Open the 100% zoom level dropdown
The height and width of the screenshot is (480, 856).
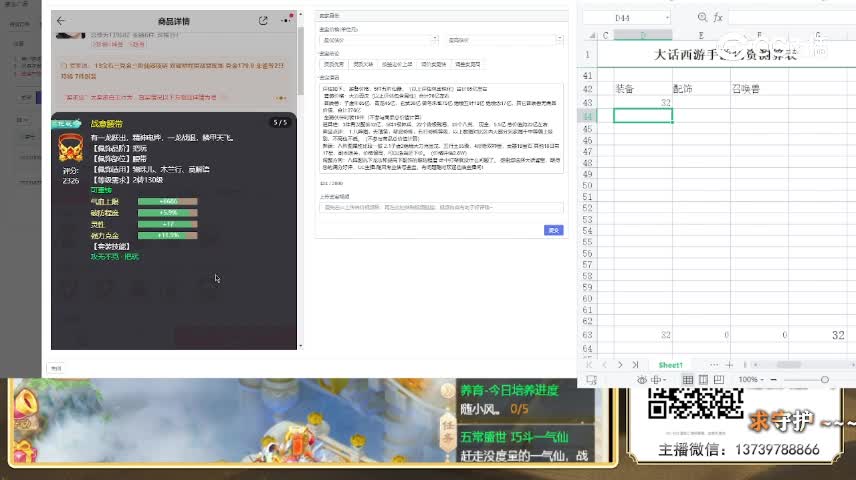pyautogui.click(x=751, y=380)
